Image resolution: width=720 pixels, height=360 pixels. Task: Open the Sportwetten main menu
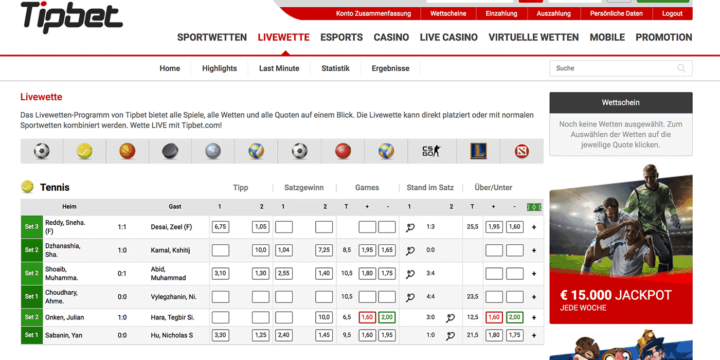coord(212,38)
